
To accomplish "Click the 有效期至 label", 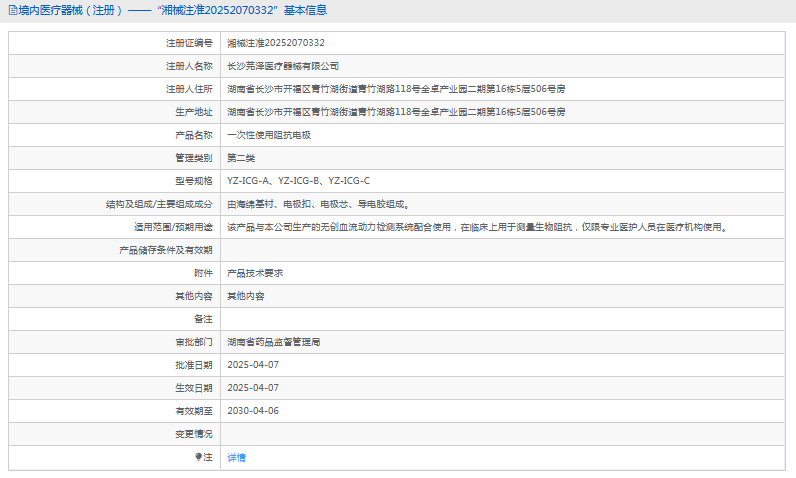I will coord(194,411).
